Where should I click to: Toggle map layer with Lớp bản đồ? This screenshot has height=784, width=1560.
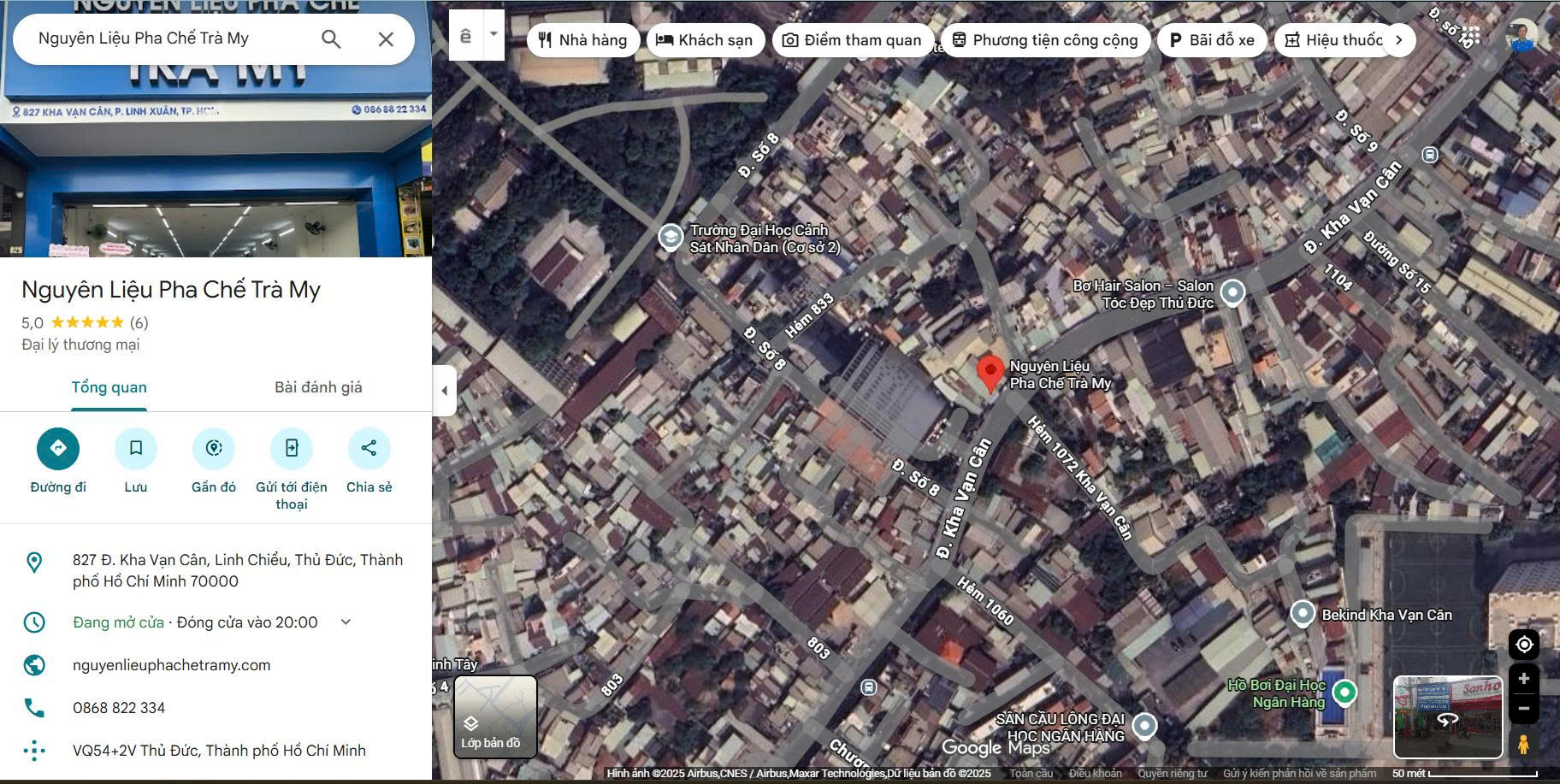pyautogui.click(x=495, y=716)
